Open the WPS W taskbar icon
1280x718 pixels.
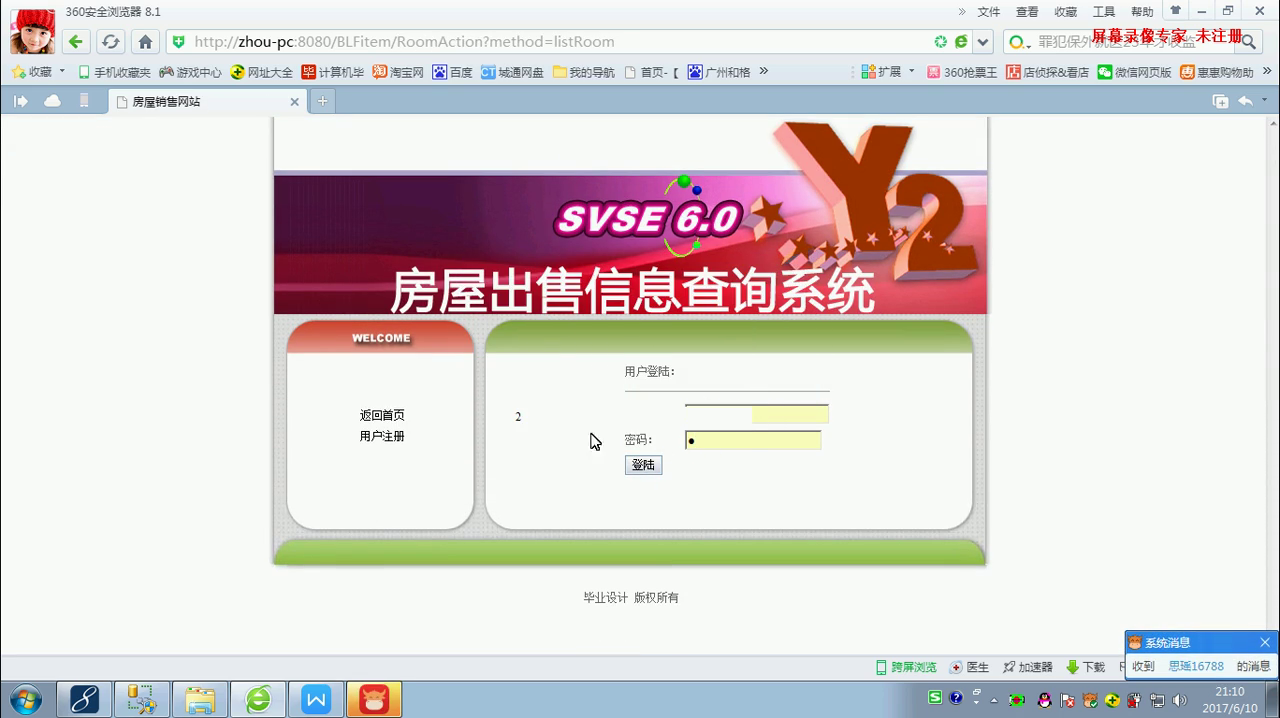(x=316, y=699)
